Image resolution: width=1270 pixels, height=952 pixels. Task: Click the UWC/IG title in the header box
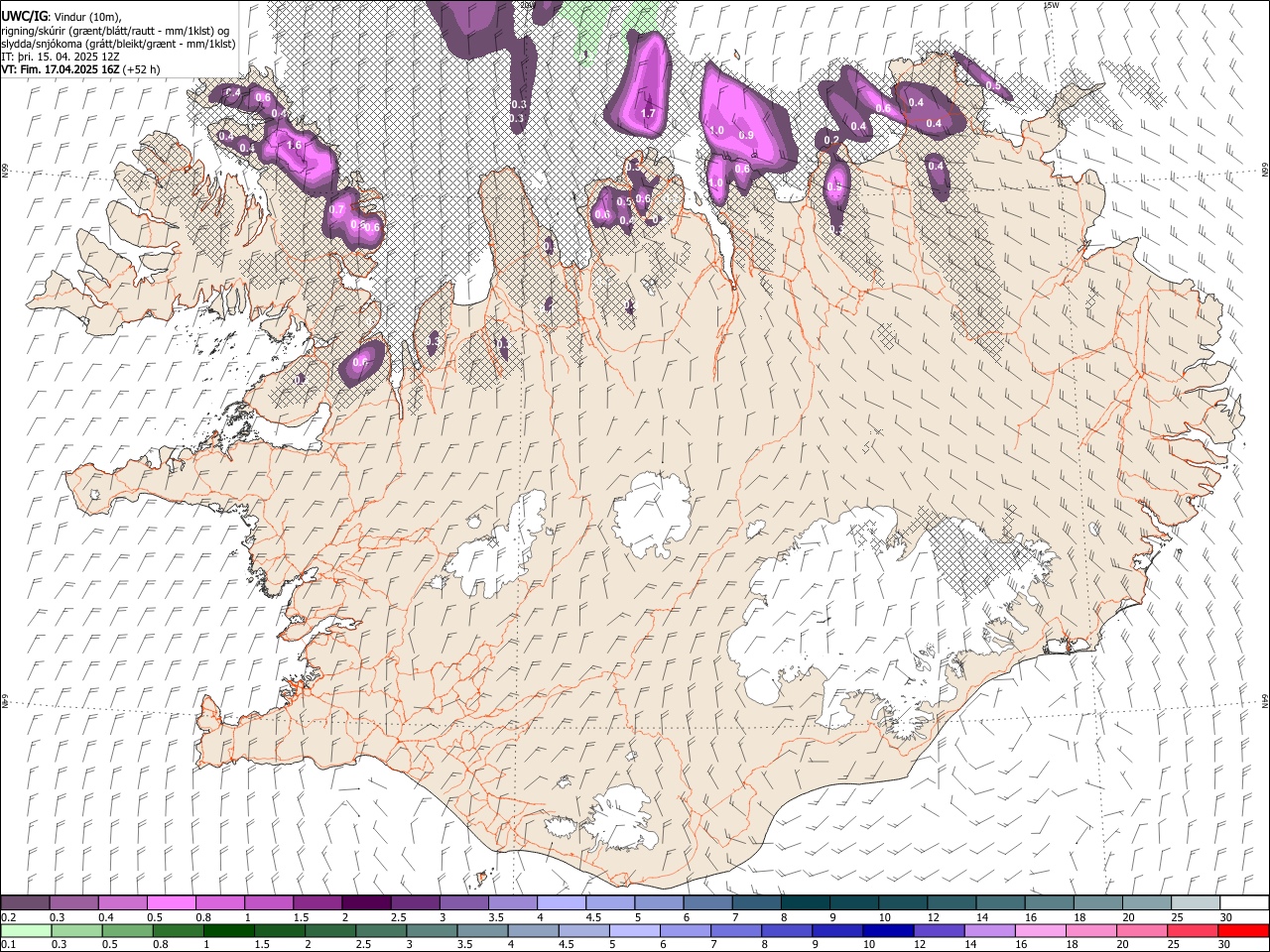pos(24,16)
